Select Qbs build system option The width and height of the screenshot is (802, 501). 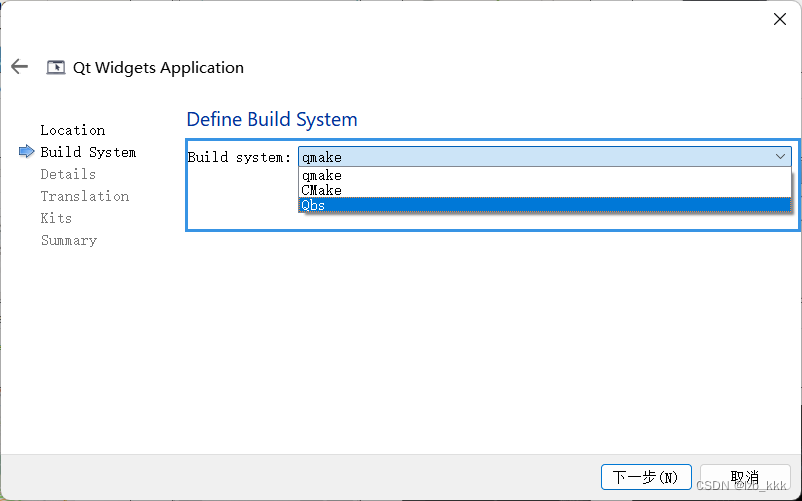tap(544, 205)
